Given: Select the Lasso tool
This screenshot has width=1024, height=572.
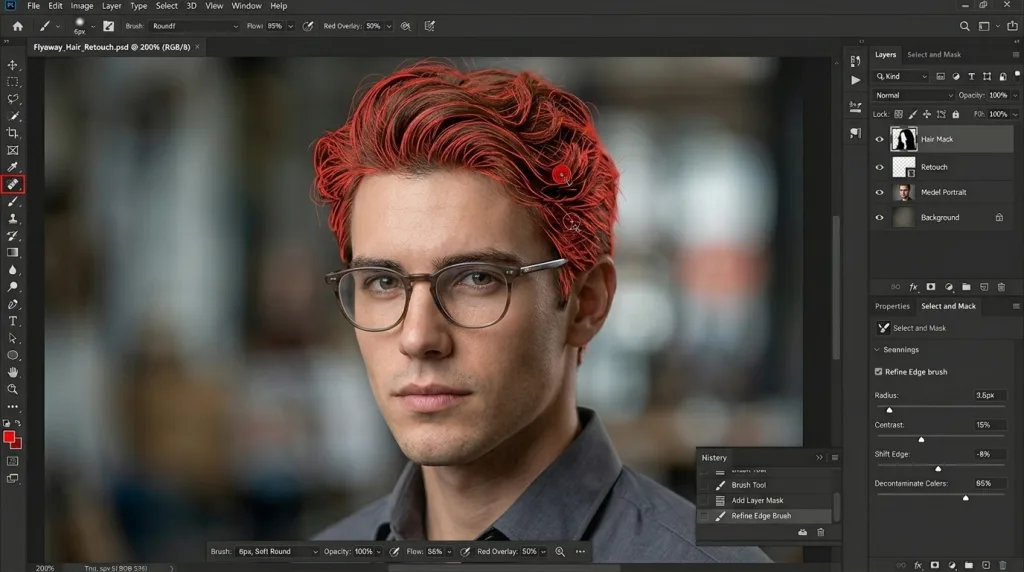Looking at the screenshot, I should pyautogui.click(x=12, y=99).
